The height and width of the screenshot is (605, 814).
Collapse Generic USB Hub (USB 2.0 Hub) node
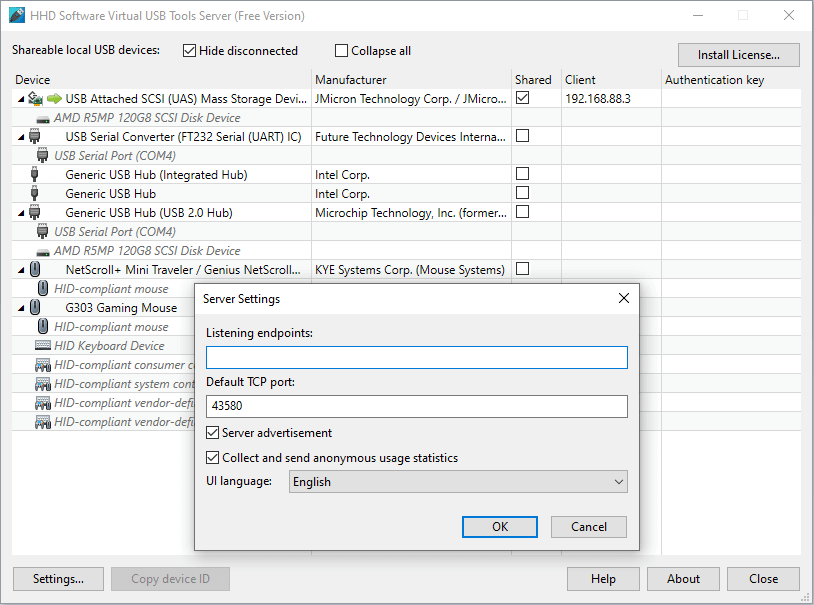[x=21, y=213]
